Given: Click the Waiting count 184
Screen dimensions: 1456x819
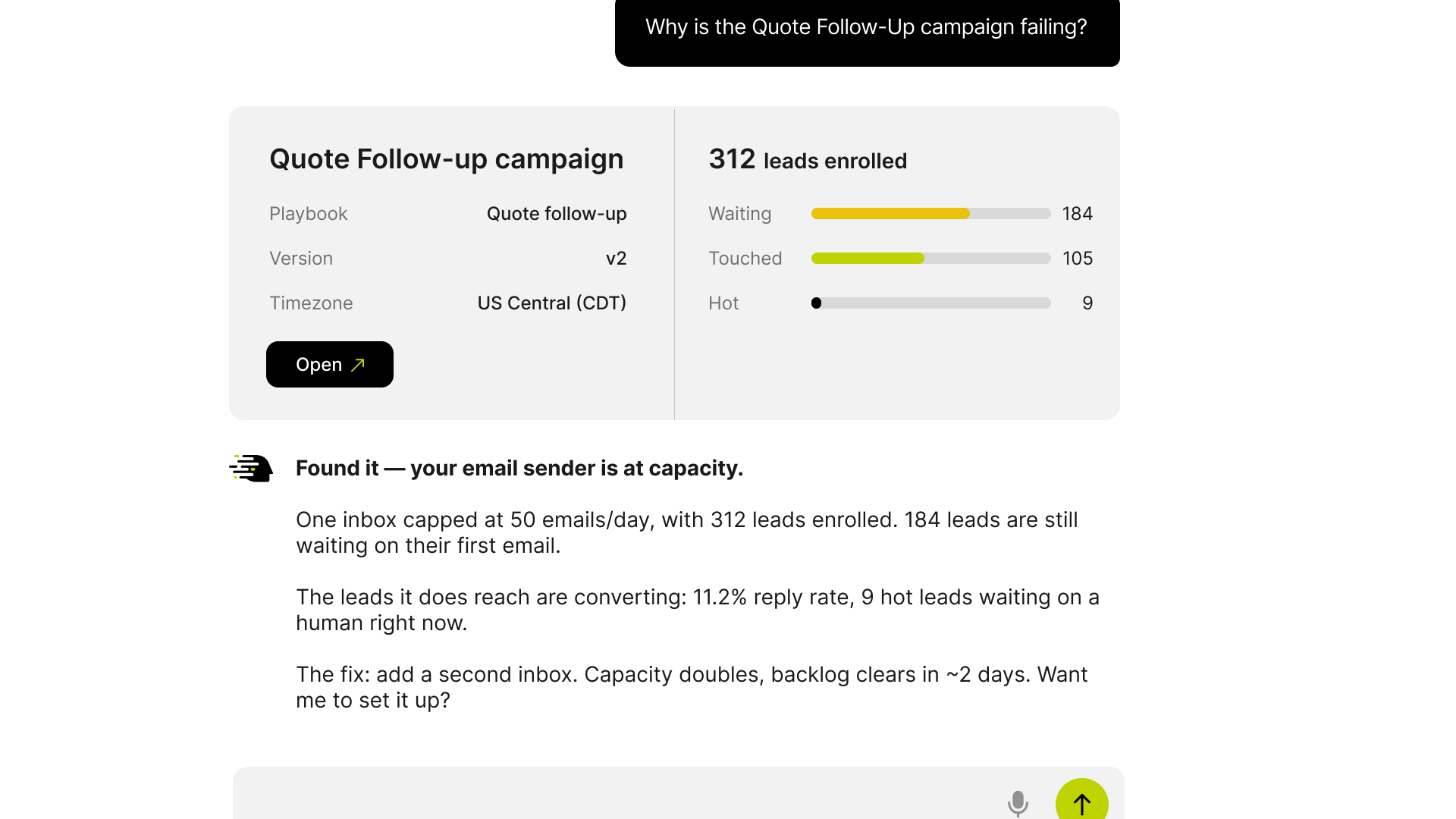Looking at the screenshot, I should [1078, 214].
